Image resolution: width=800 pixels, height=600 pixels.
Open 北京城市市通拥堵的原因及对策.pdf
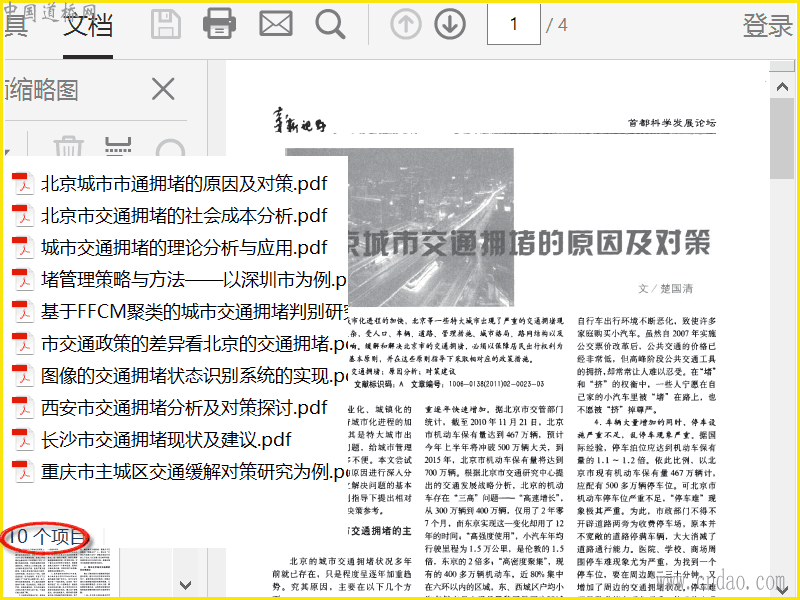click(x=184, y=184)
